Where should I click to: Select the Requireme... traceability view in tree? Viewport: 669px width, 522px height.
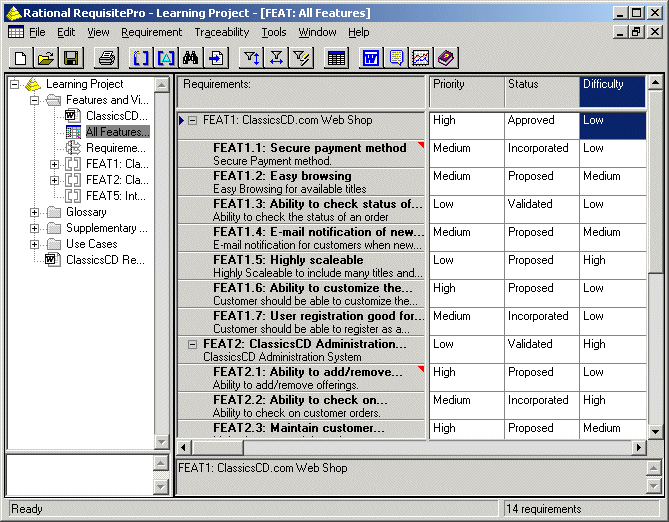pyautogui.click(x=106, y=148)
